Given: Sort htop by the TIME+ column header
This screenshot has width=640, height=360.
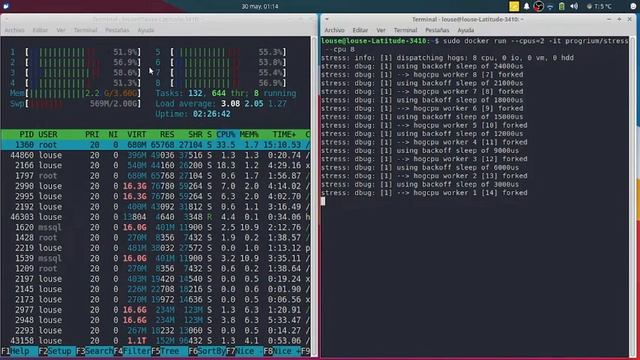Looking at the screenshot, I should 284,134.
